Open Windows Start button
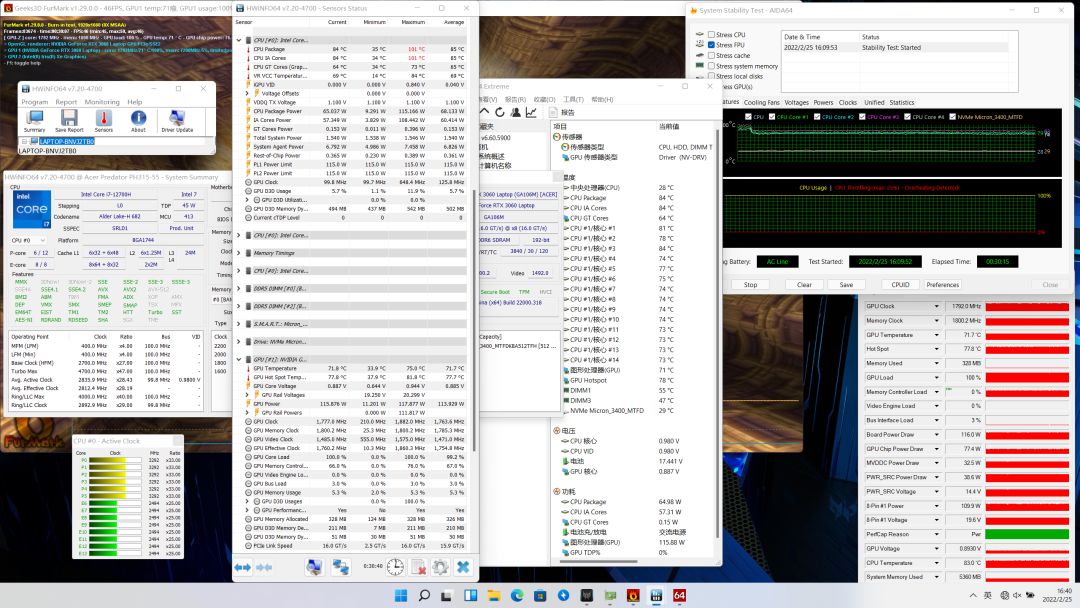This screenshot has width=1080, height=608. pos(401,596)
